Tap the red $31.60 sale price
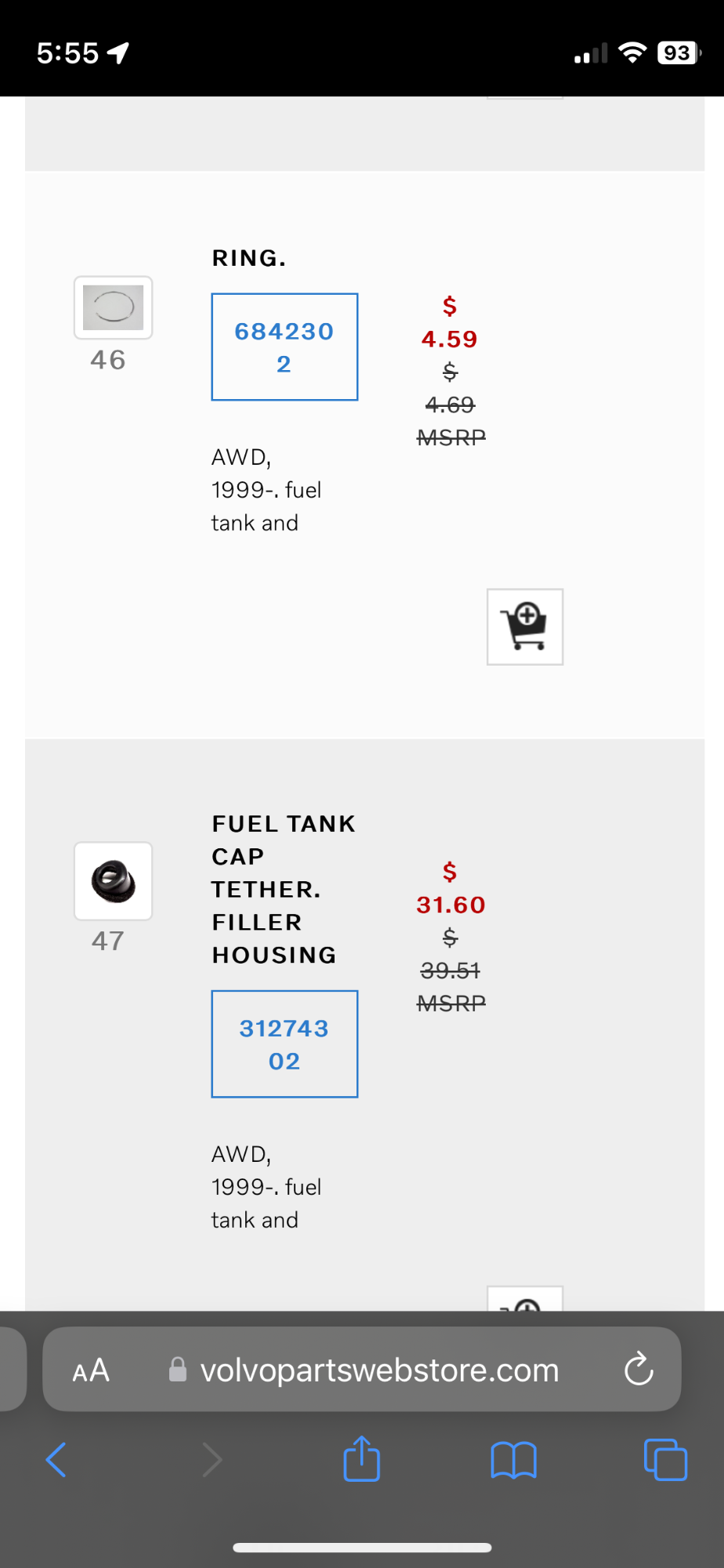Viewport: 724px width, 1568px height. [x=451, y=905]
